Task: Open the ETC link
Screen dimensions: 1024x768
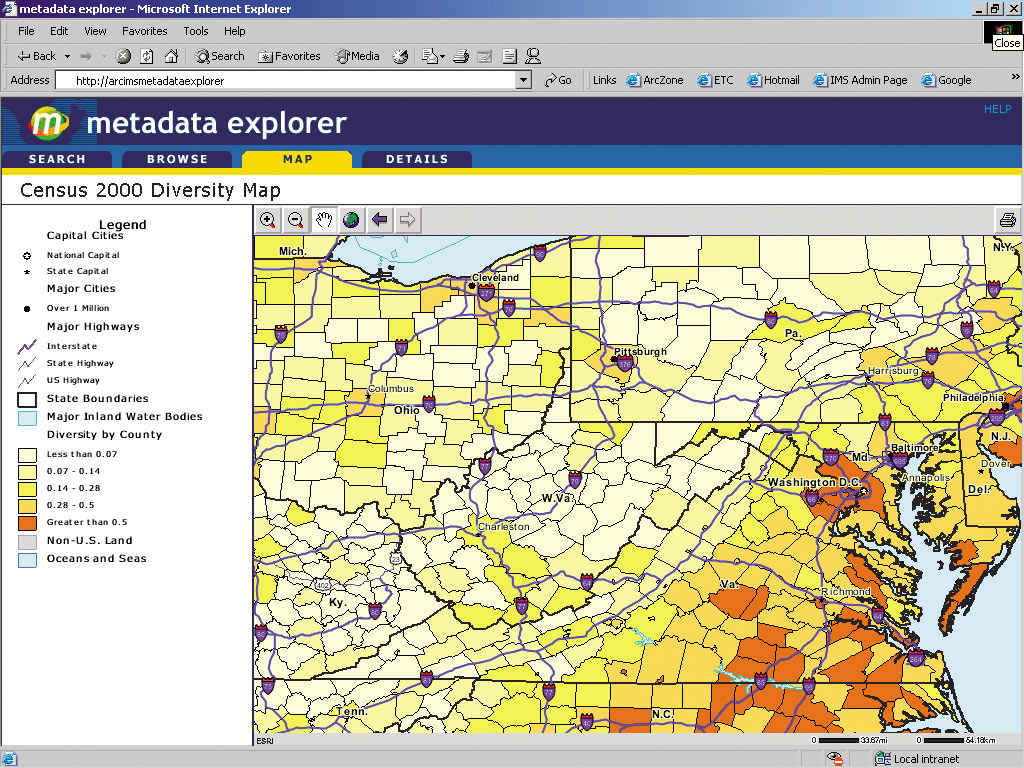Action: tap(716, 80)
